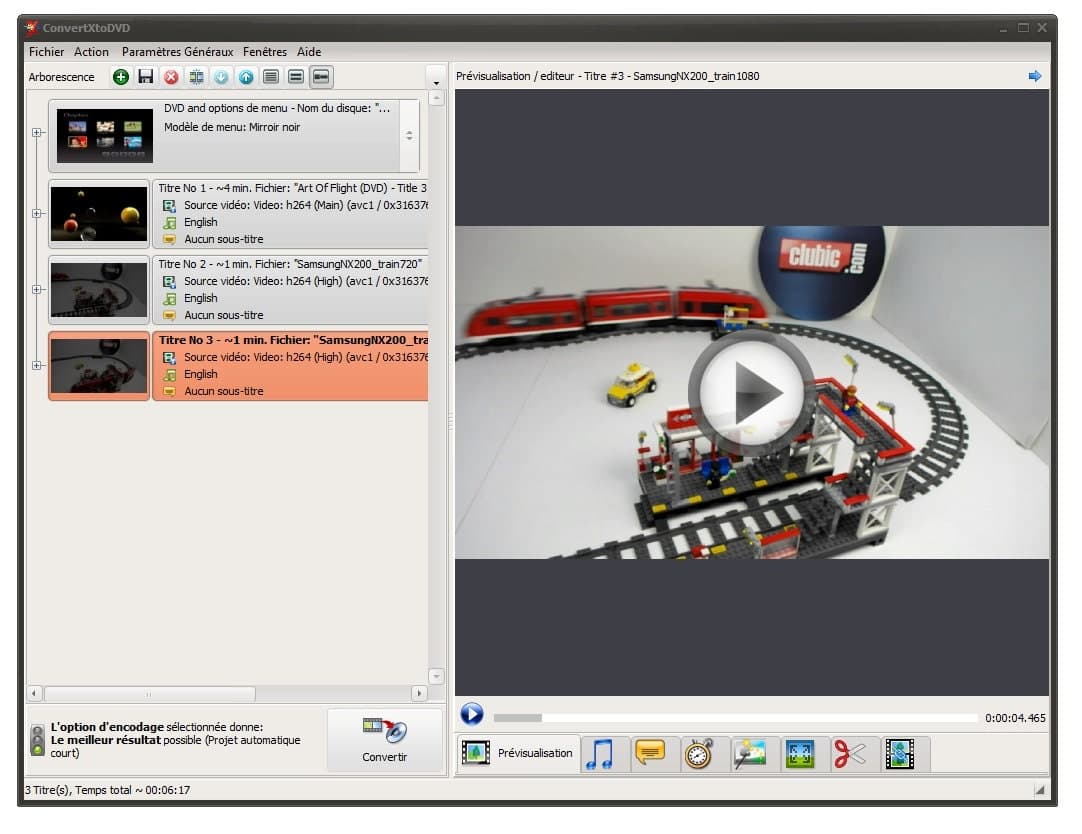Click the small blue play button

pos(472,713)
